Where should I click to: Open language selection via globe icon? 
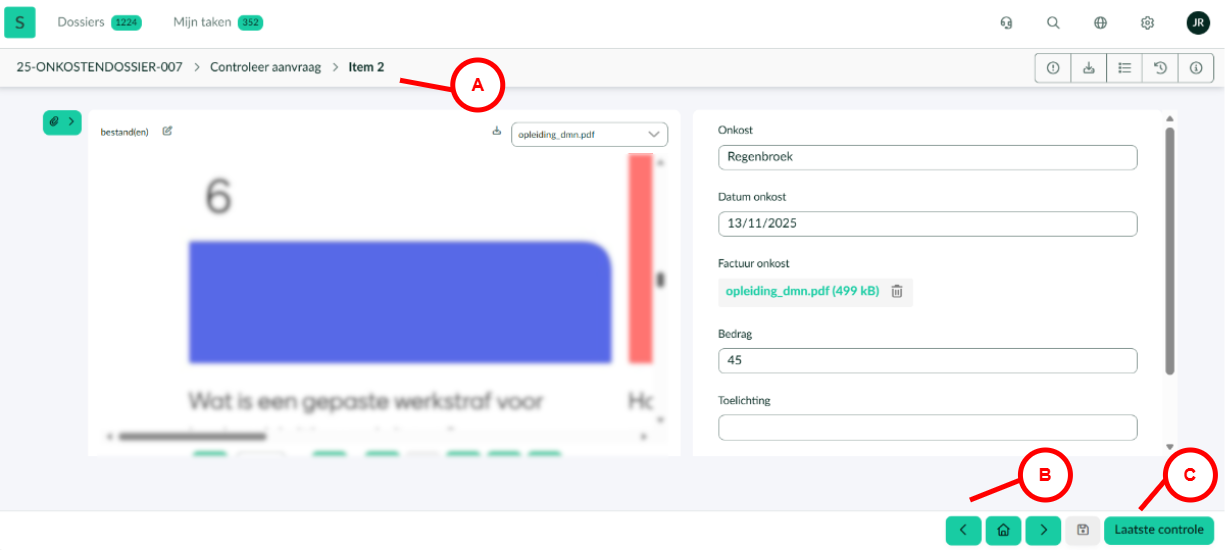pyautogui.click(x=1100, y=23)
